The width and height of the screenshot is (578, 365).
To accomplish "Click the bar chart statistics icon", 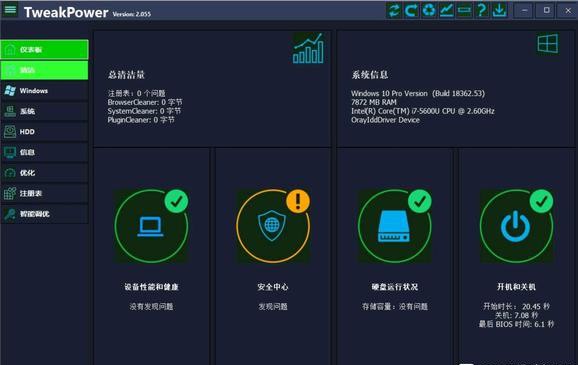I will pyautogui.click(x=308, y=48).
